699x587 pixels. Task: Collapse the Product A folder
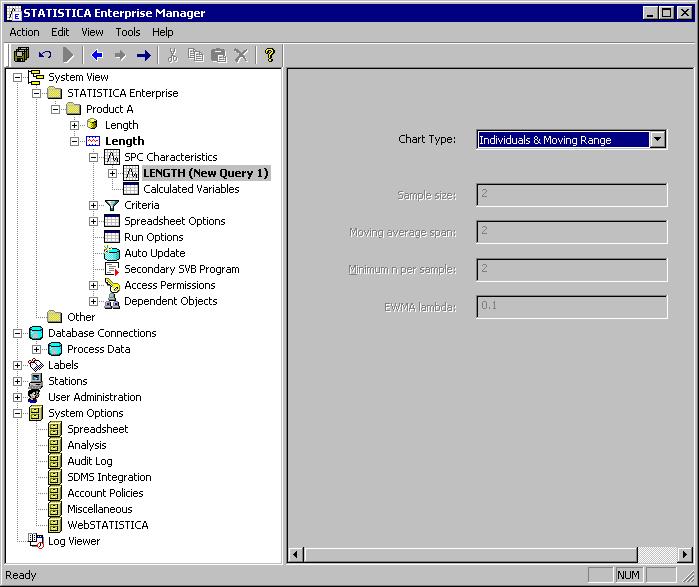tap(55, 109)
